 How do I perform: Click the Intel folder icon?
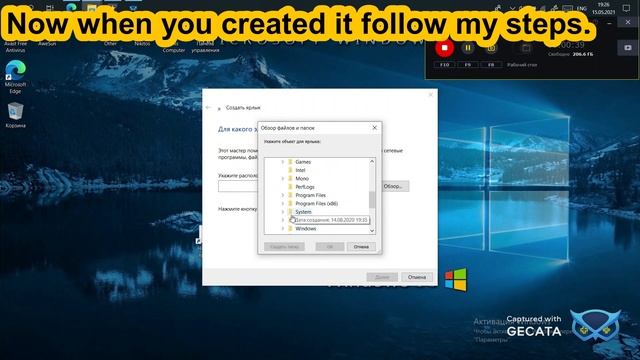tap(290, 170)
